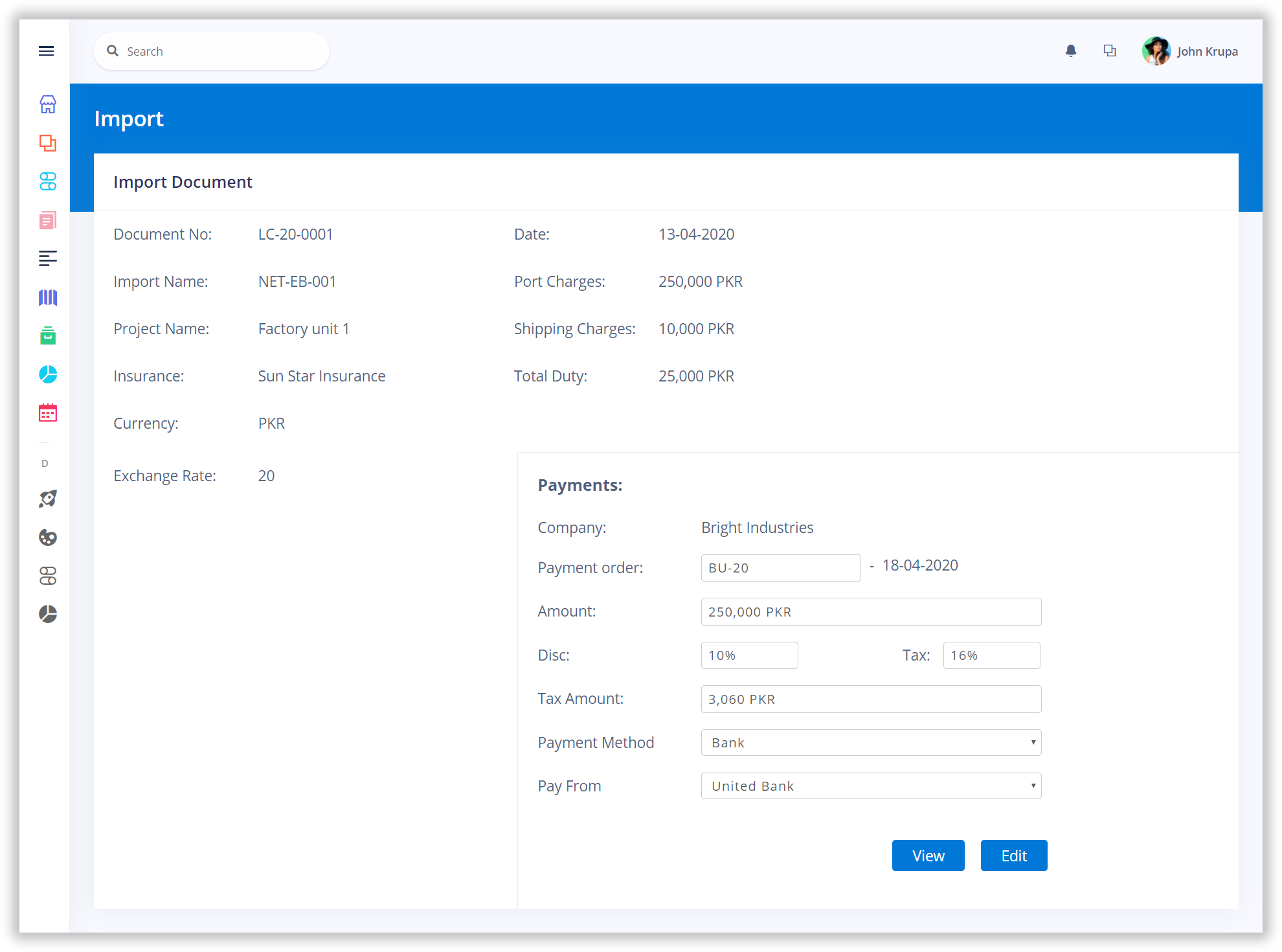Open the orange overlapping squares sidebar icon
This screenshot has height=952, width=1282.
48,143
